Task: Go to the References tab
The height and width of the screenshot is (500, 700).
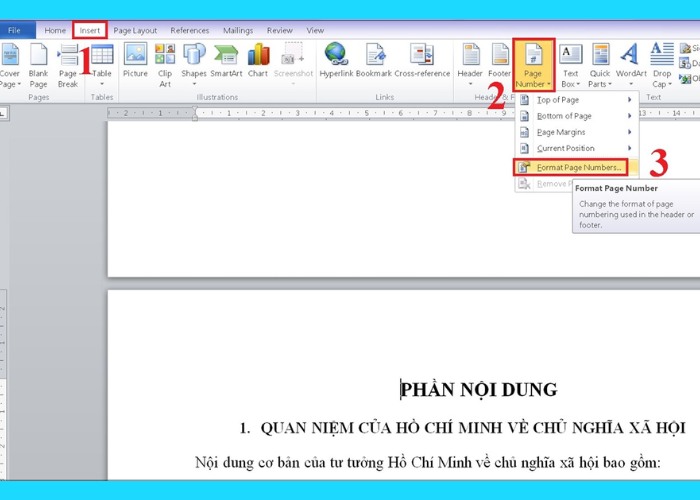Action: pos(189,30)
